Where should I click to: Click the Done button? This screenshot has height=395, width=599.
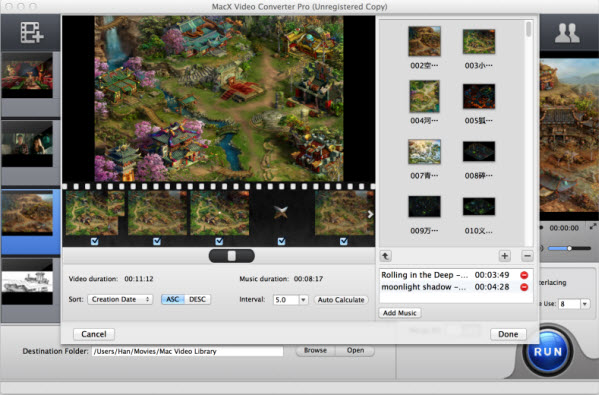pos(508,334)
